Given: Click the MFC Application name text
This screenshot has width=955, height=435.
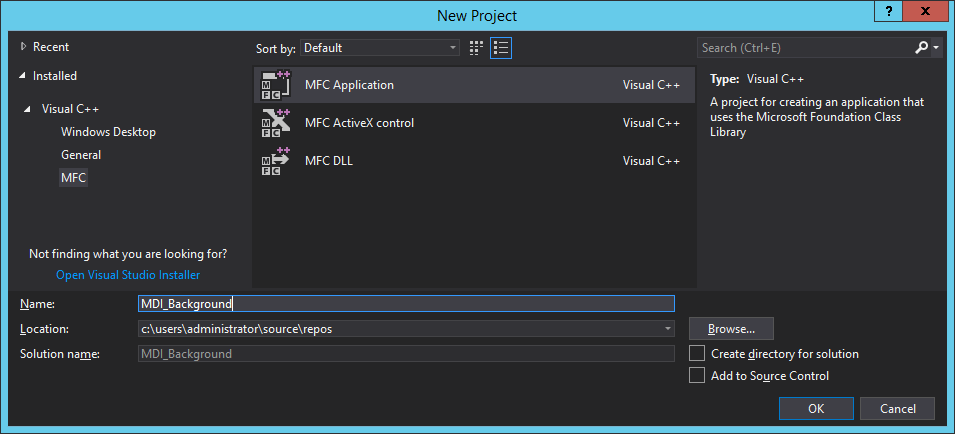Looking at the screenshot, I should pyautogui.click(x=350, y=85).
